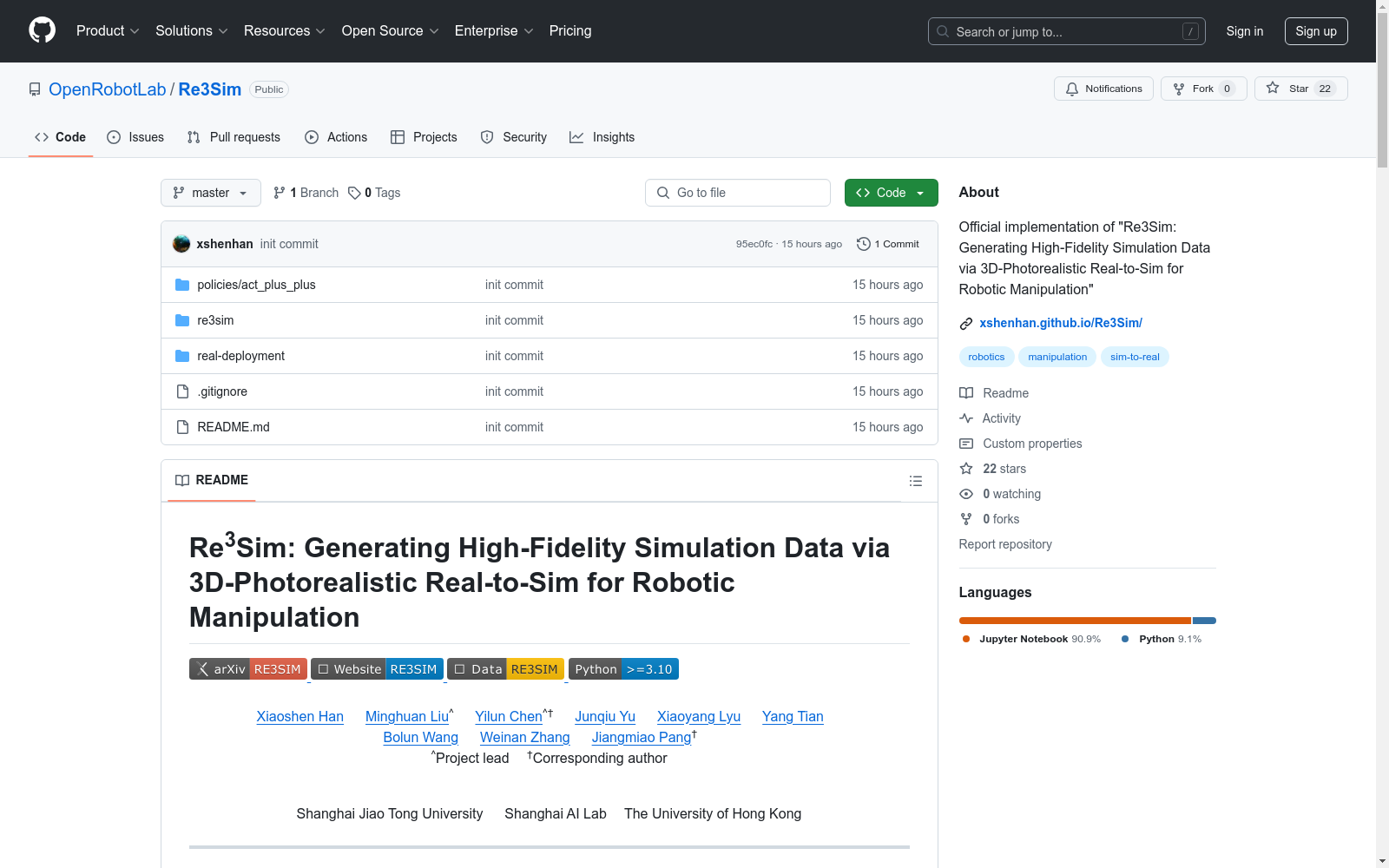
Task: Click the README heading tab
Action: point(212,480)
